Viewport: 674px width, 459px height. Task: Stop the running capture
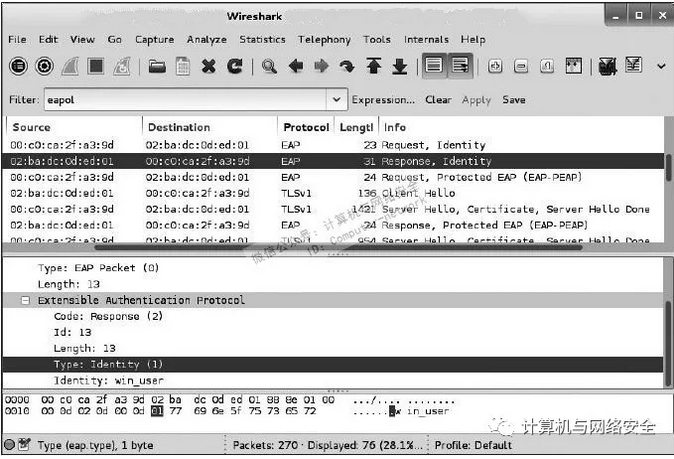tap(96, 66)
